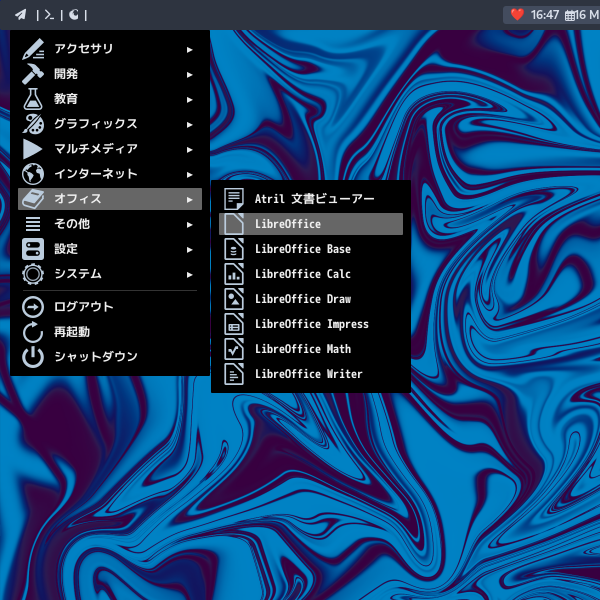This screenshot has height=600, width=600.
Task: Click the LibreOffice Impress icon
Action: click(x=233, y=324)
